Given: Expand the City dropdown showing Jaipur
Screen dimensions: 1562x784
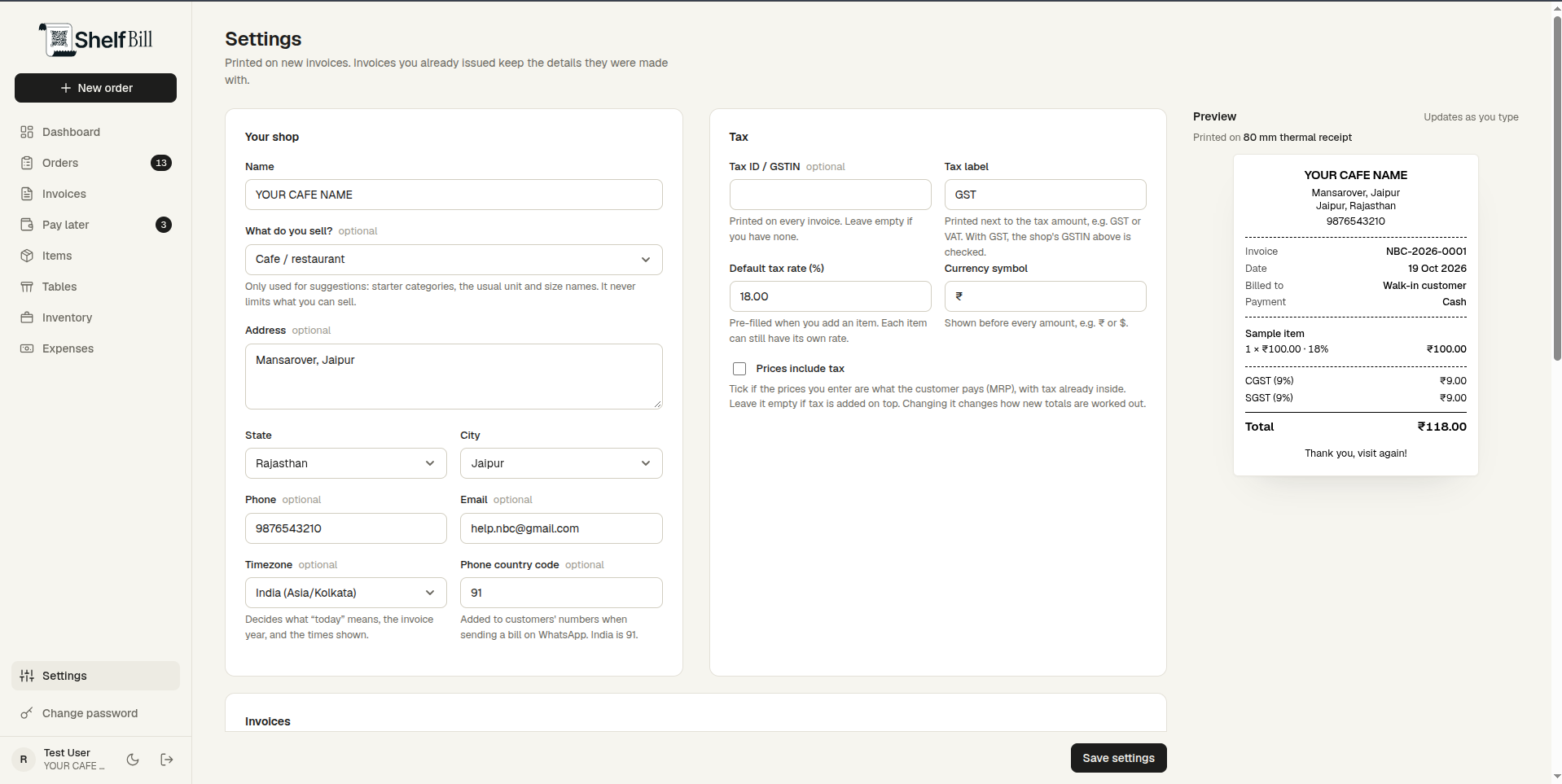Looking at the screenshot, I should pos(561,463).
